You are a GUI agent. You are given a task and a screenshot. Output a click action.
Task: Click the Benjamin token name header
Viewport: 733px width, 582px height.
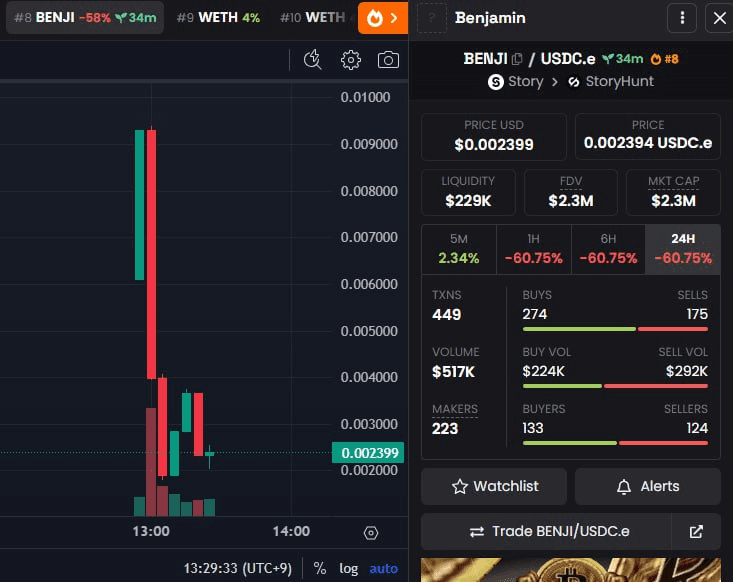490,18
